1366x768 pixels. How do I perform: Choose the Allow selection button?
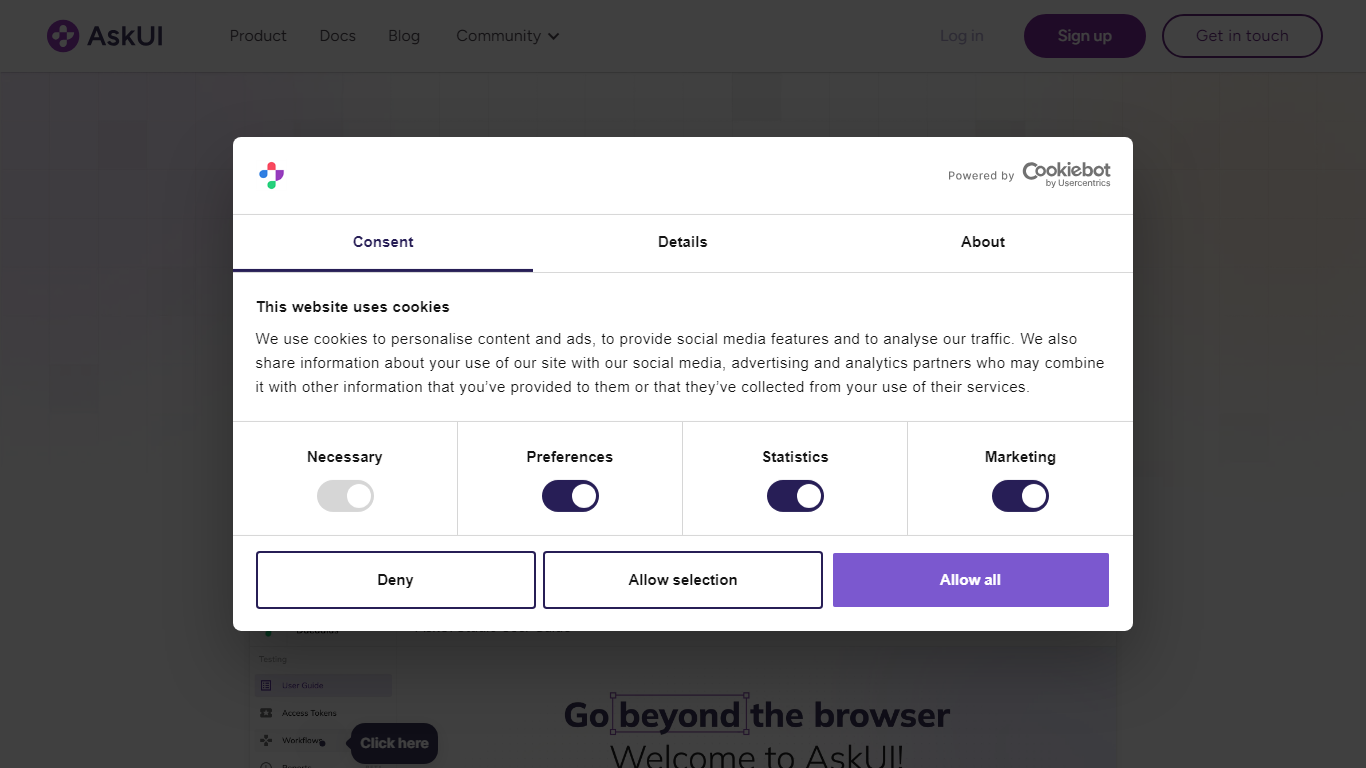683,580
